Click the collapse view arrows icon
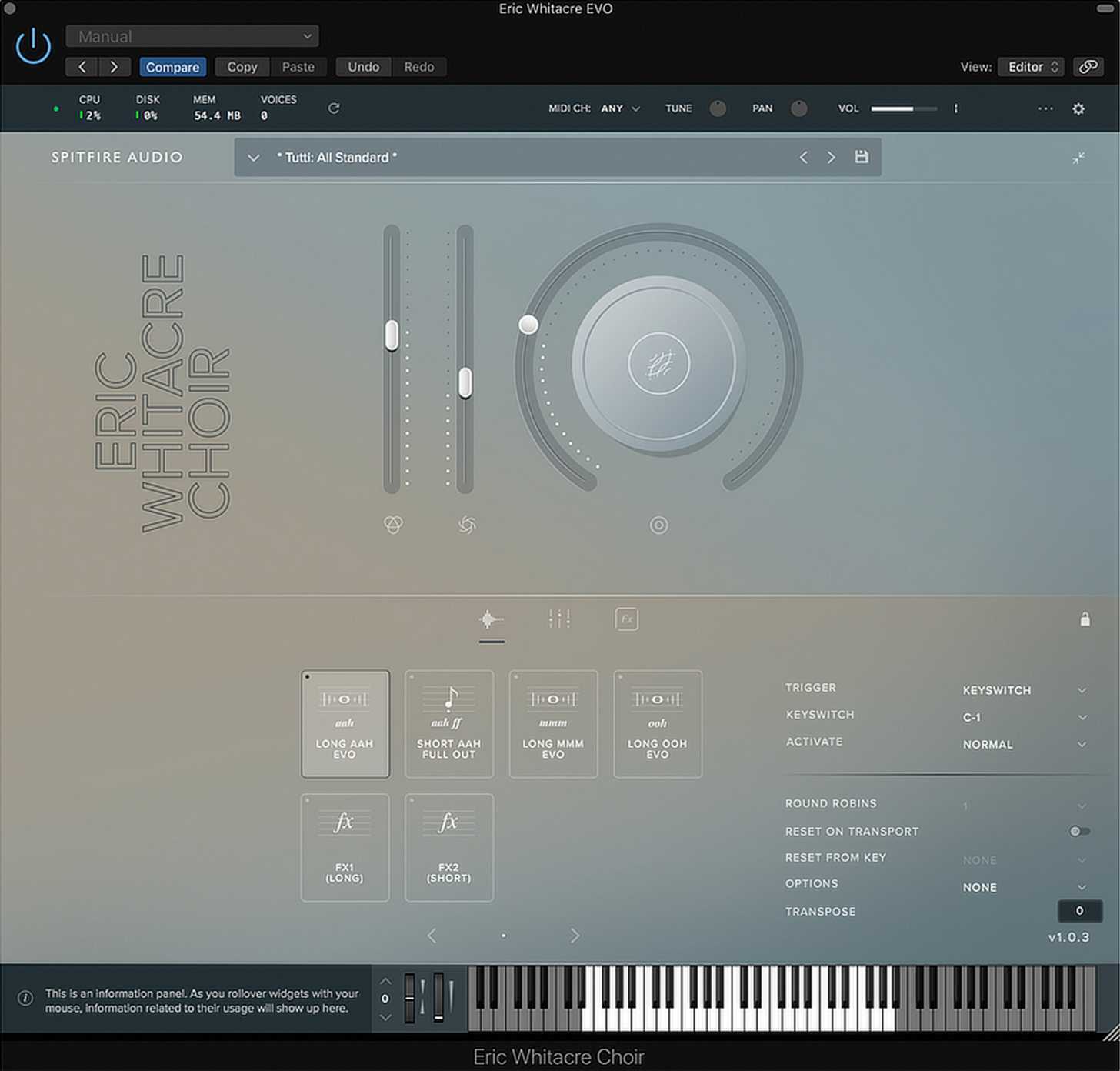1120x1071 pixels. tap(1078, 158)
